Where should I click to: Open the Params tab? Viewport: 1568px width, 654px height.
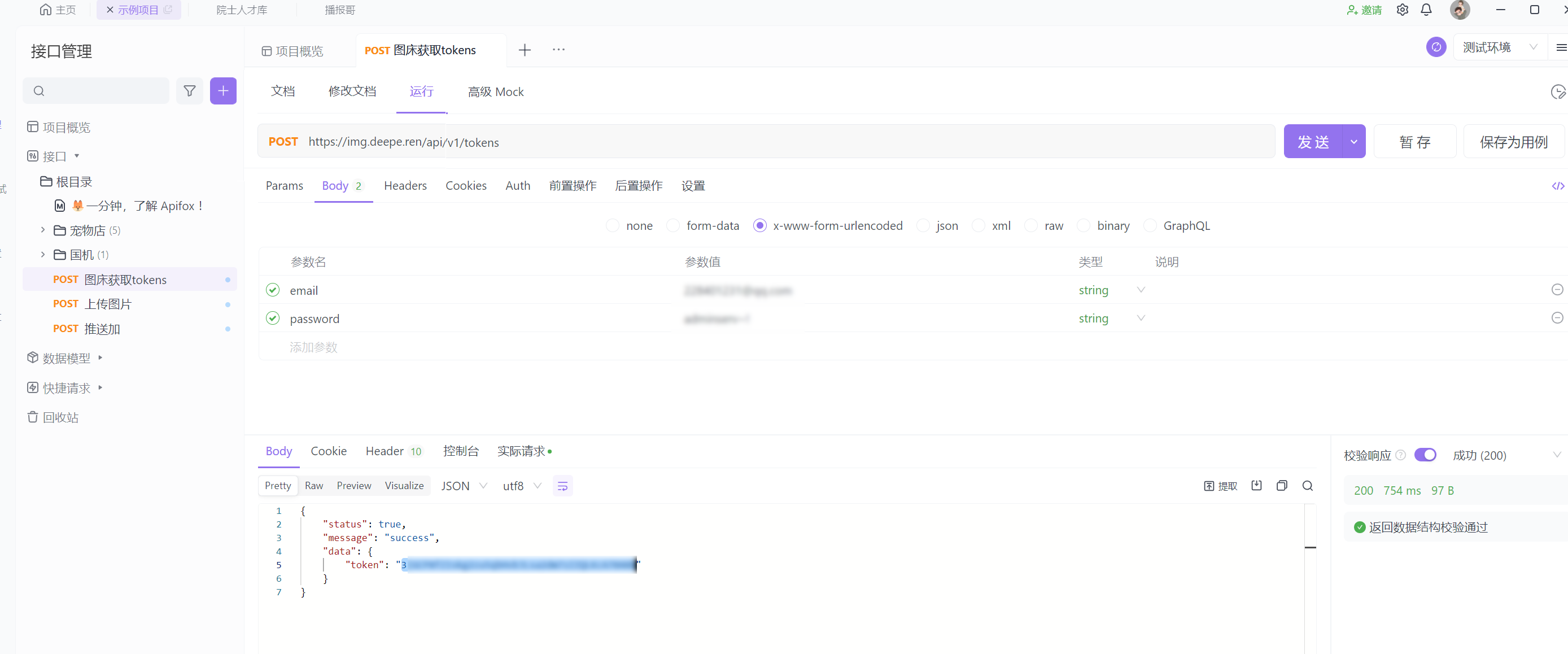(284, 186)
